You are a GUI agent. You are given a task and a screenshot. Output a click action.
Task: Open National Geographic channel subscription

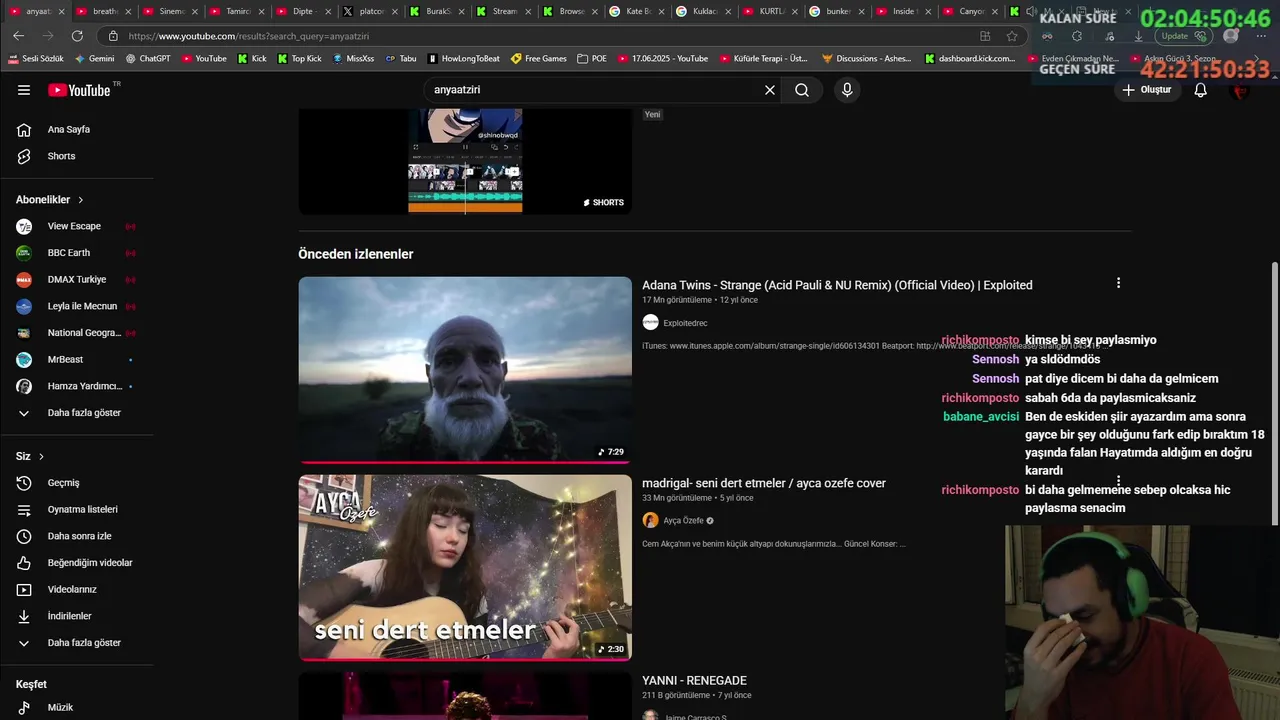coord(77,333)
